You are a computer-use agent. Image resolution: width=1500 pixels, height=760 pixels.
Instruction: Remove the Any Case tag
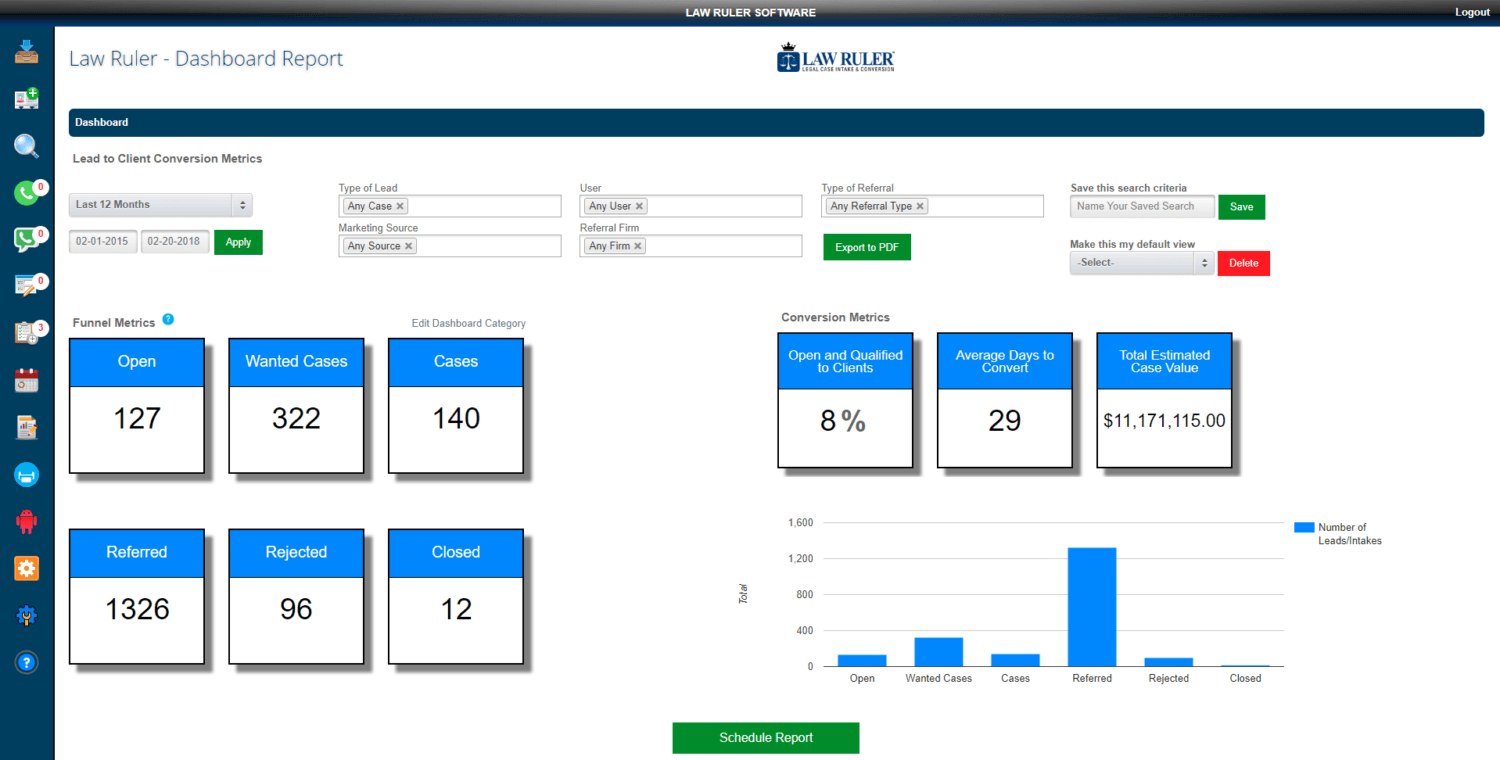click(x=400, y=206)
